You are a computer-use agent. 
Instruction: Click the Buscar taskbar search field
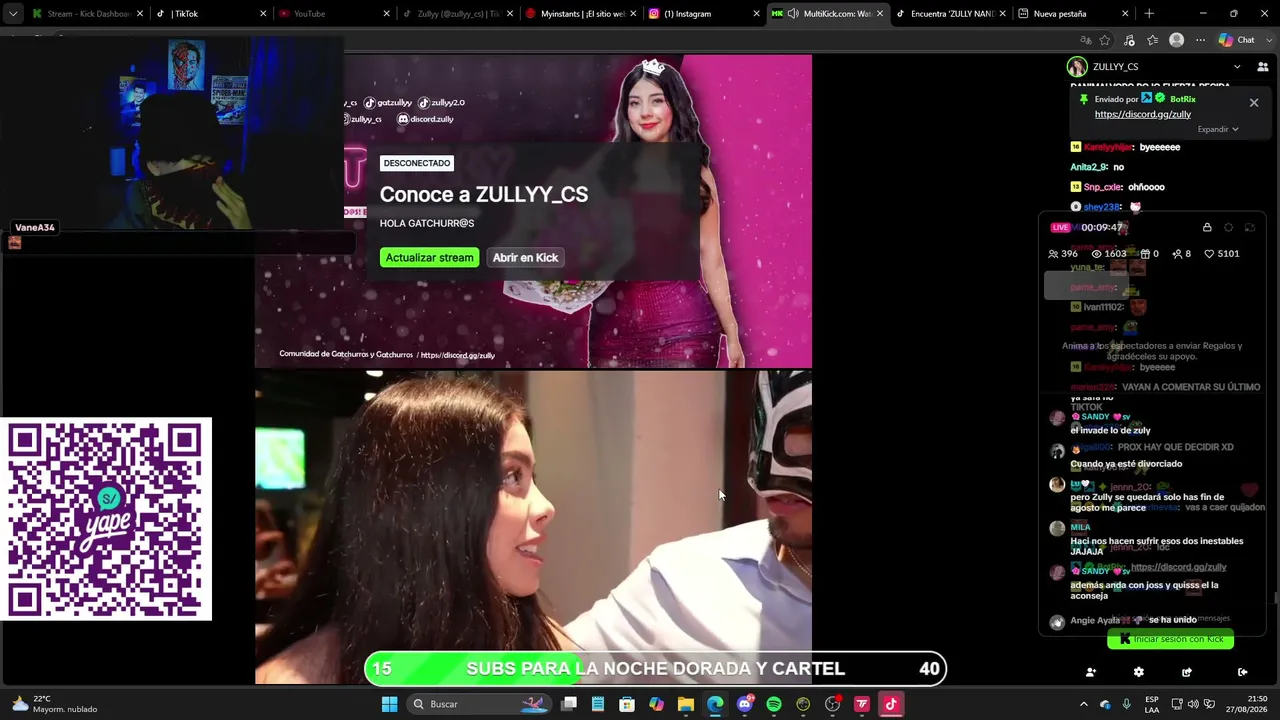tap(481, 704)
